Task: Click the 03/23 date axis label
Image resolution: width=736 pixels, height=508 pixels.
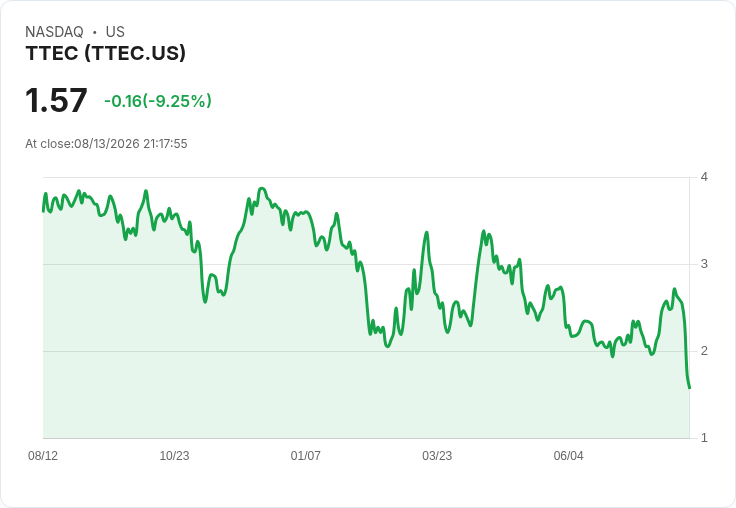Action: (437, 455)
